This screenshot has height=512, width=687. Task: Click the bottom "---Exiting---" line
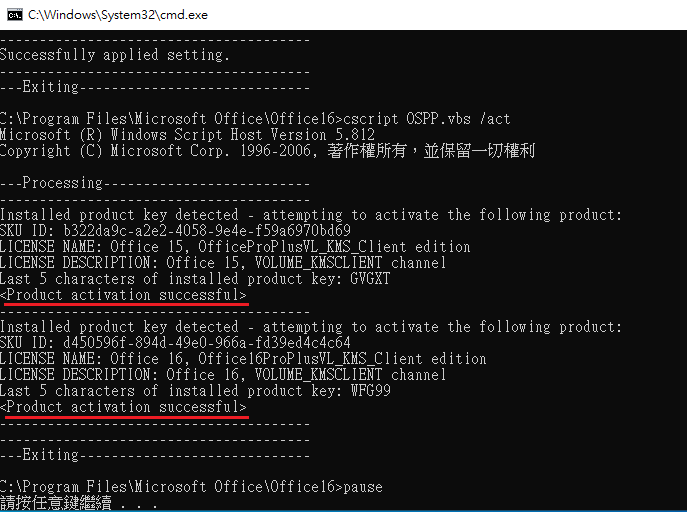point(155,455)
